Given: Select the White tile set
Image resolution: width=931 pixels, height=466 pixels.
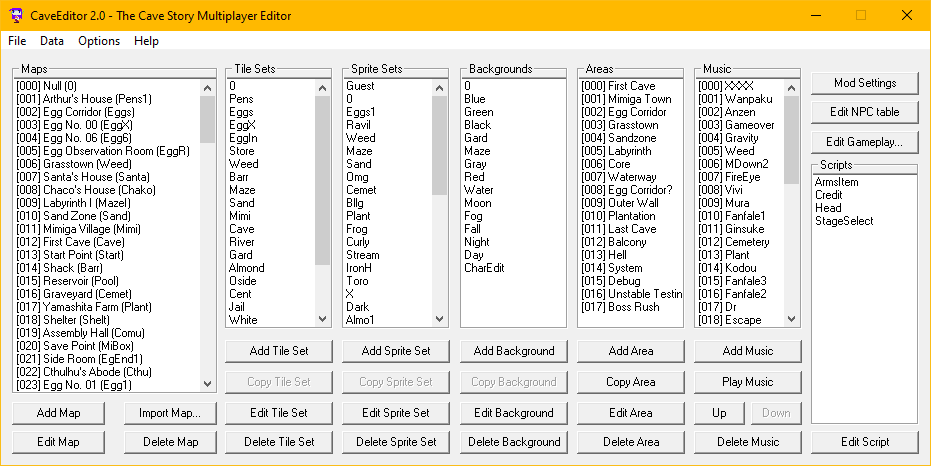Looking at the screenshot, I should 243,320.
